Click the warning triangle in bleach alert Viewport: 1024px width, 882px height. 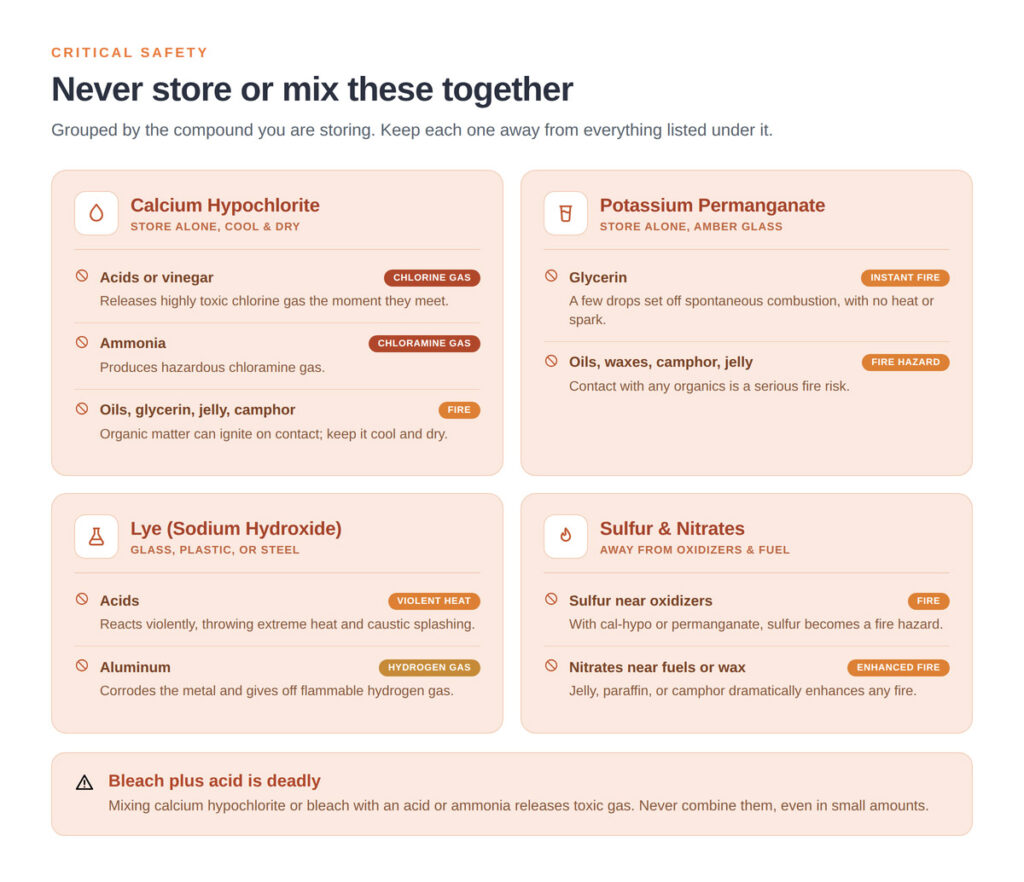pyautogui.click(x=84, y=782)
